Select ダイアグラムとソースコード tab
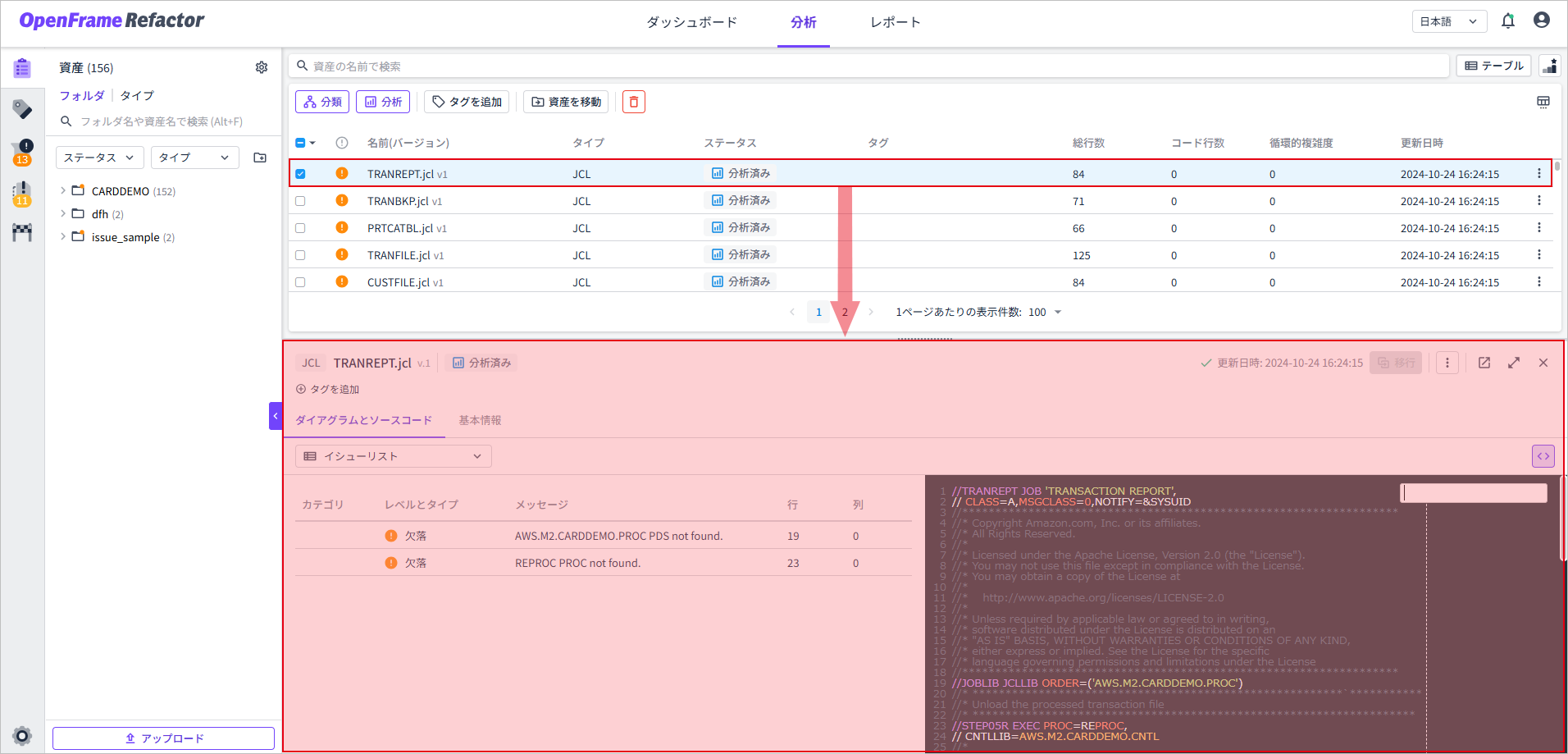Image resolution: width=1568 pixels, height=754 pixels. point(363,420)
